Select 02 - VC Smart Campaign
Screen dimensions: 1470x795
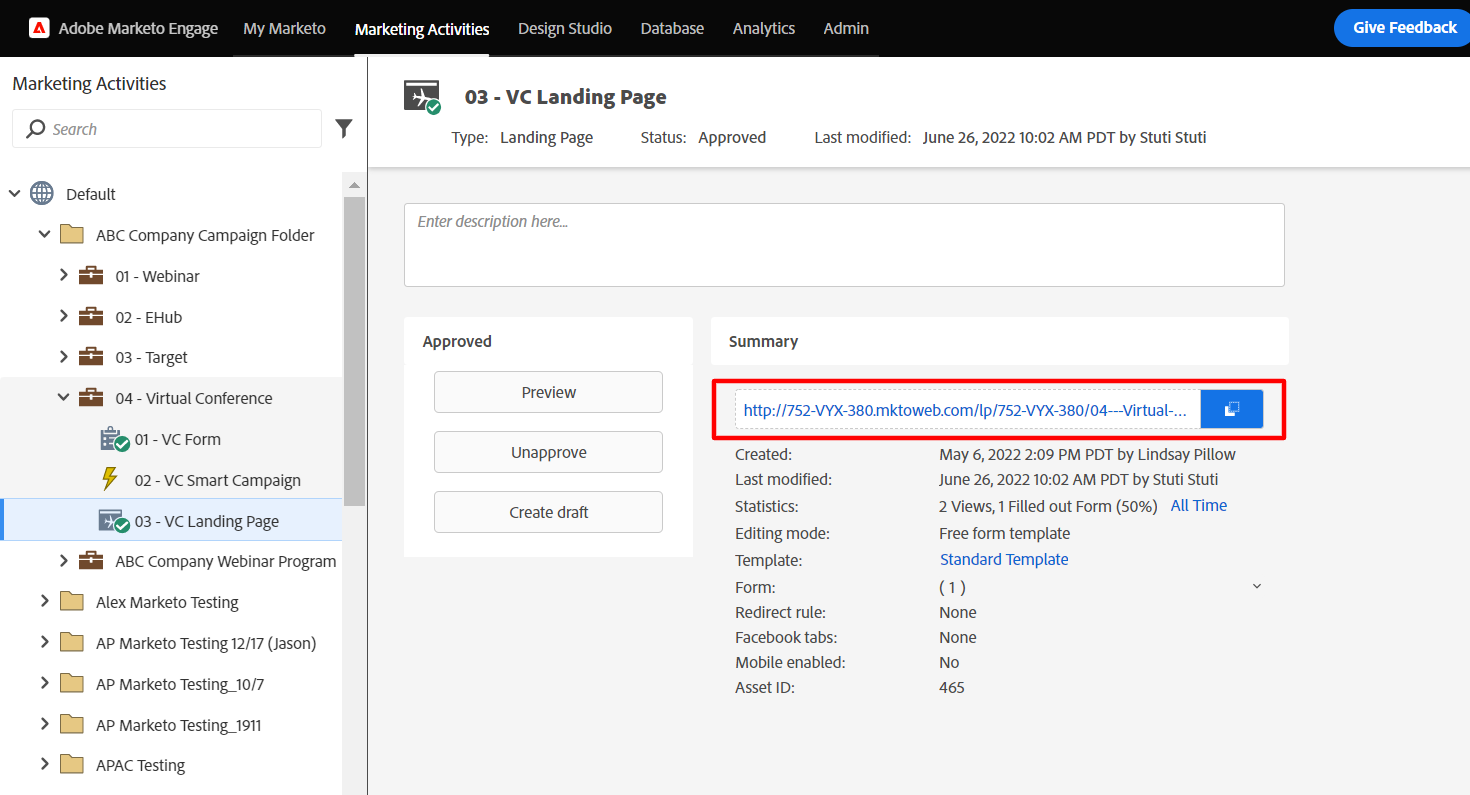(218, 480)
